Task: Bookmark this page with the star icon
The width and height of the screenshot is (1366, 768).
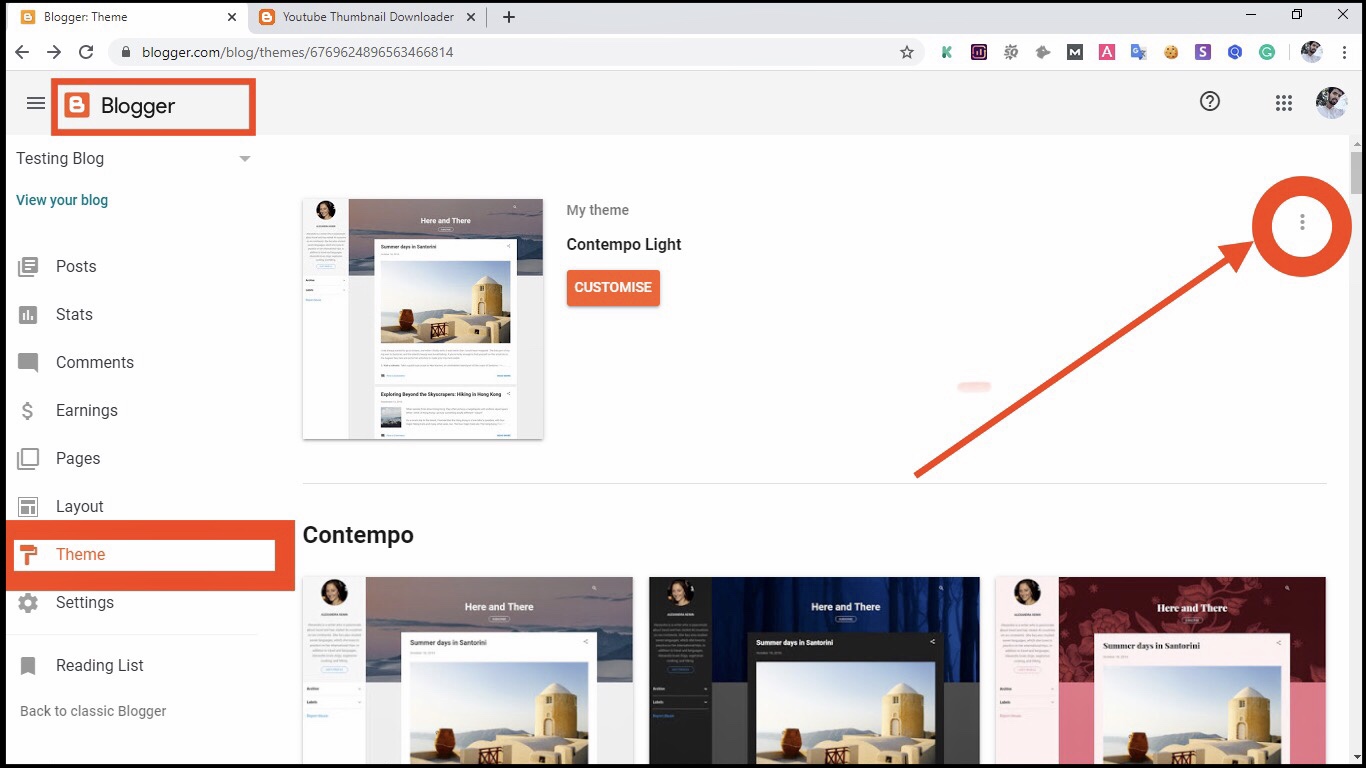Action: [x=907, y=52]
